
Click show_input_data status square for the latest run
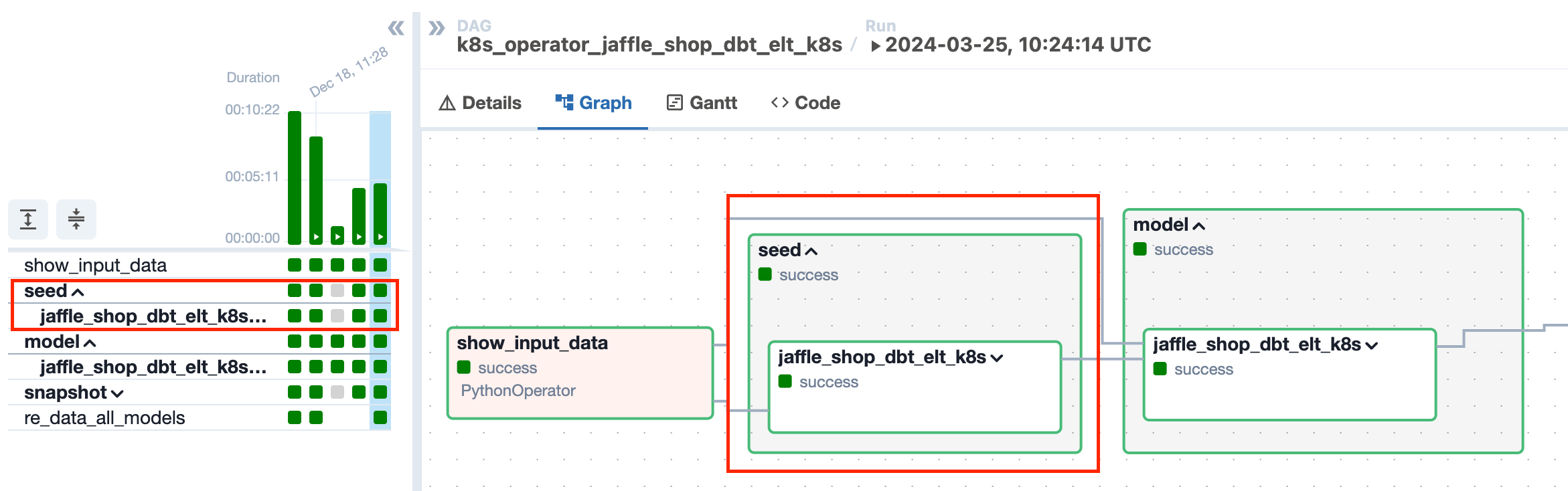point(380,265)
